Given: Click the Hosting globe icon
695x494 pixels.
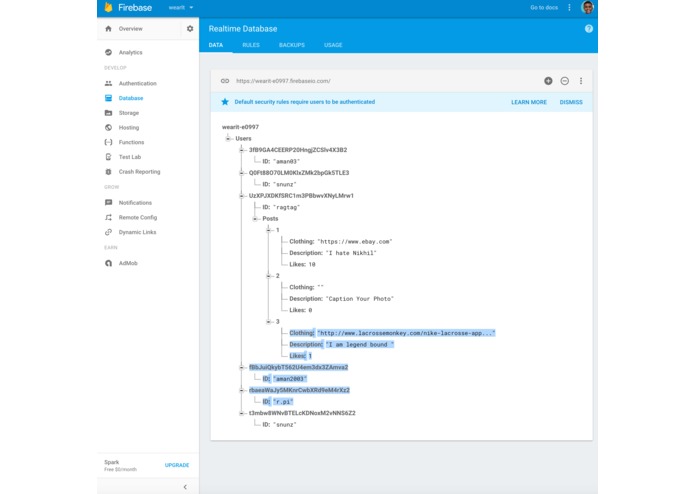Looking at the screenshot, I should (x=108, y=128).
